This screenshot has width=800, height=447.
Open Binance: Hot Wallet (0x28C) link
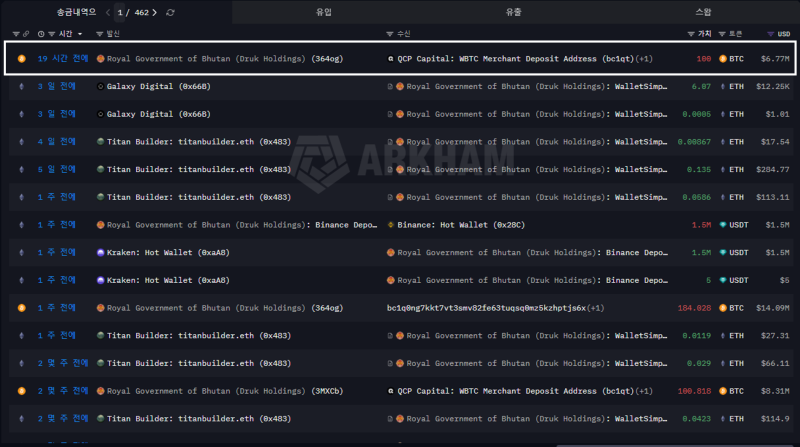[x=461, y=225]
